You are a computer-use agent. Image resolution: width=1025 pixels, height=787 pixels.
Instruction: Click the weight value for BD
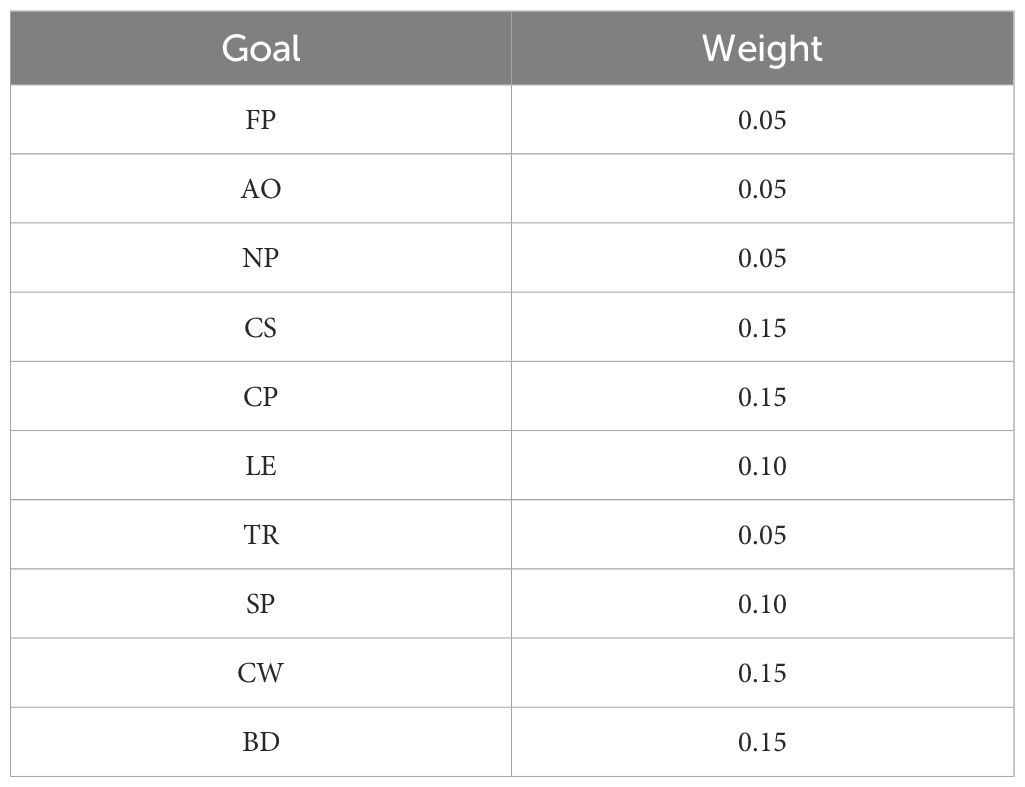762,743
